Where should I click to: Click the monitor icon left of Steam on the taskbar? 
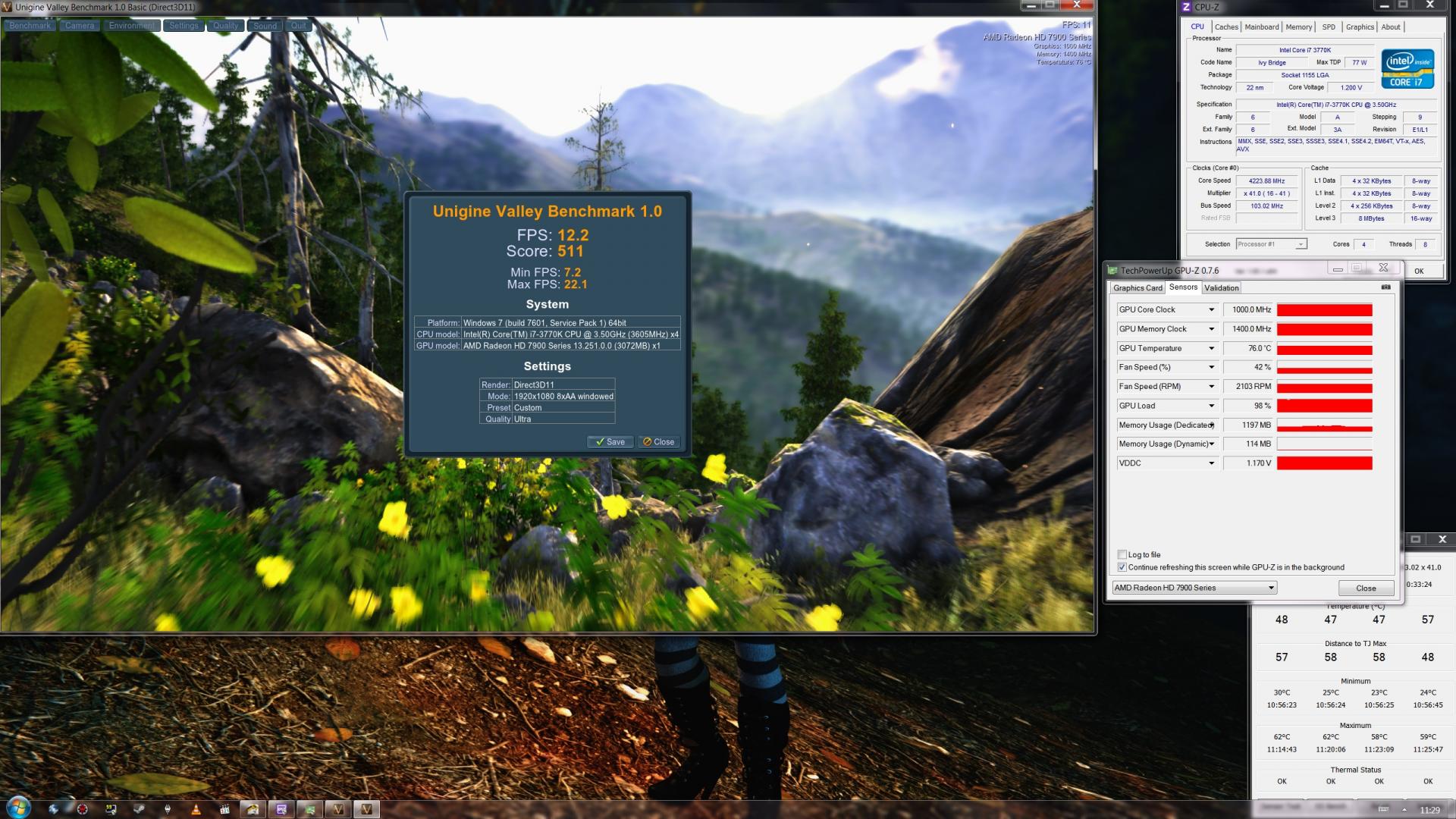click(111, 809)
